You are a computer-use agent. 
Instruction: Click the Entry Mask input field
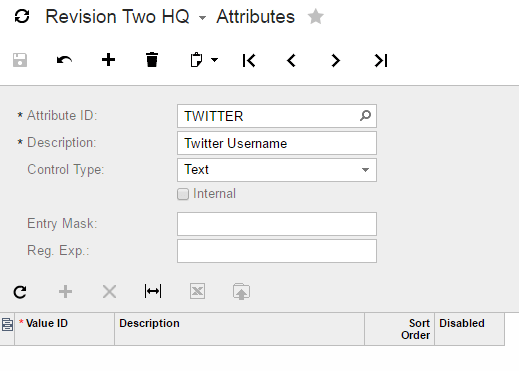pyautogui.click(x=277, y=224)
